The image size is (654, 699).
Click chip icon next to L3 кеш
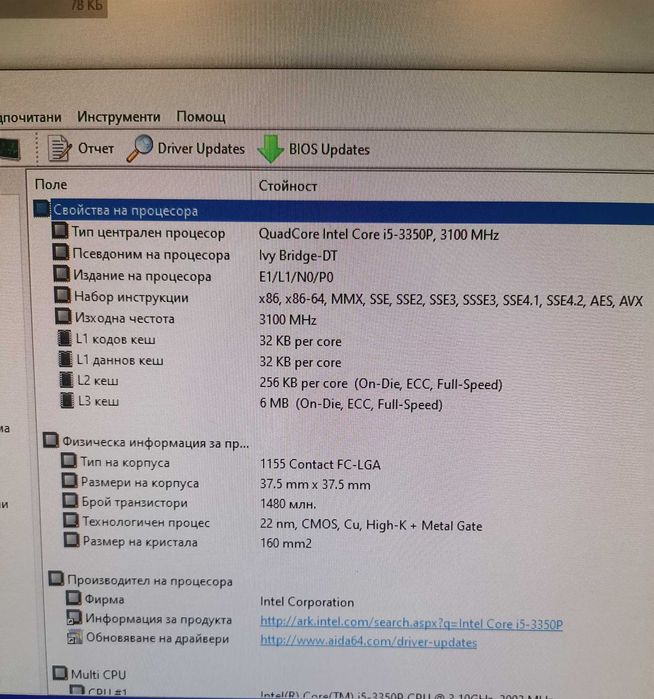coord(67,400)
